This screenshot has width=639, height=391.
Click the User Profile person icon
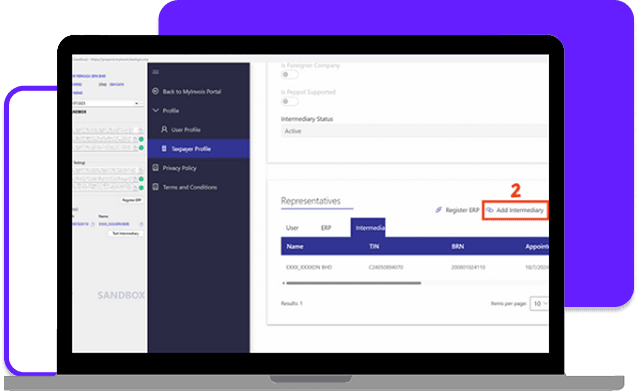coord(164,129)
